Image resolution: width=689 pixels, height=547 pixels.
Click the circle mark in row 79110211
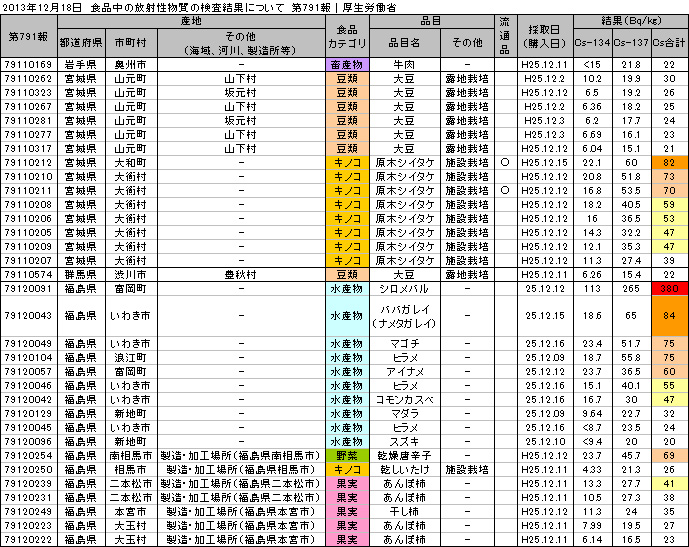504,190
